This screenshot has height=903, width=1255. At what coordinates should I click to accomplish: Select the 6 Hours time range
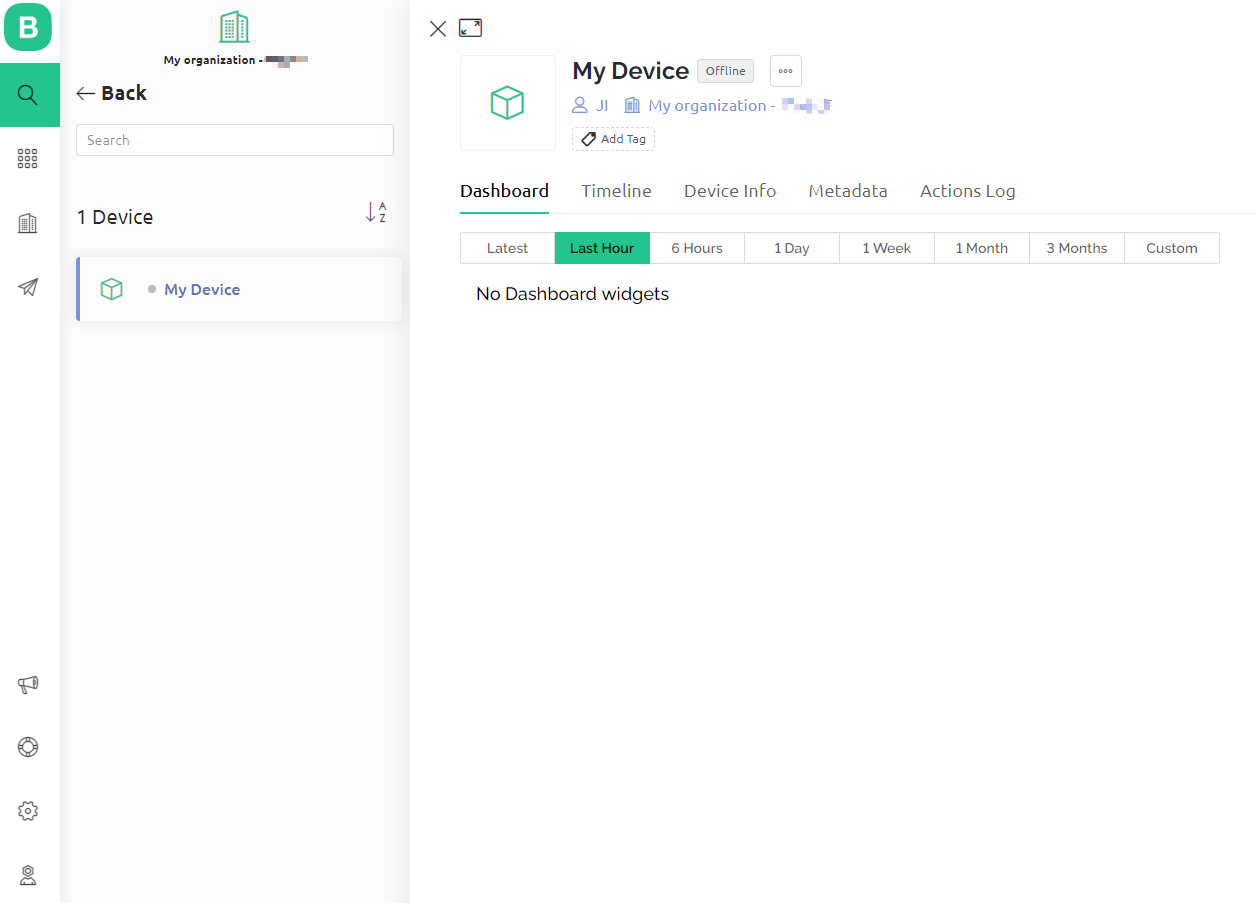pyautogui.click(x=697, y=248)
